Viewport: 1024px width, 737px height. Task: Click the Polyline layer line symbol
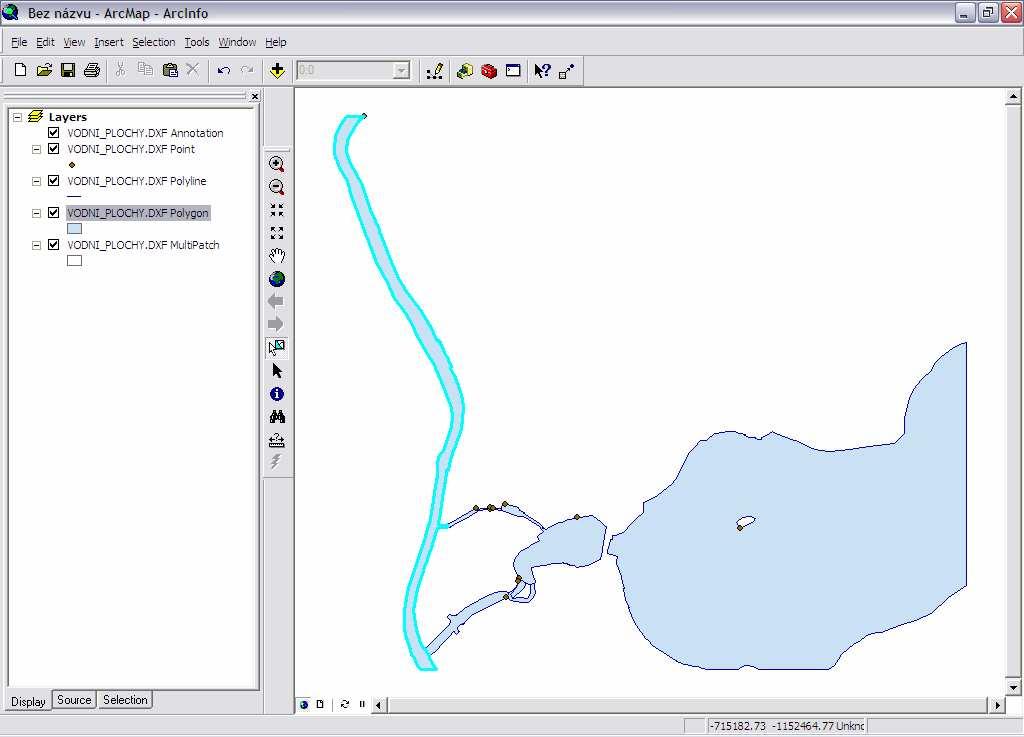[x=74, y=196]
